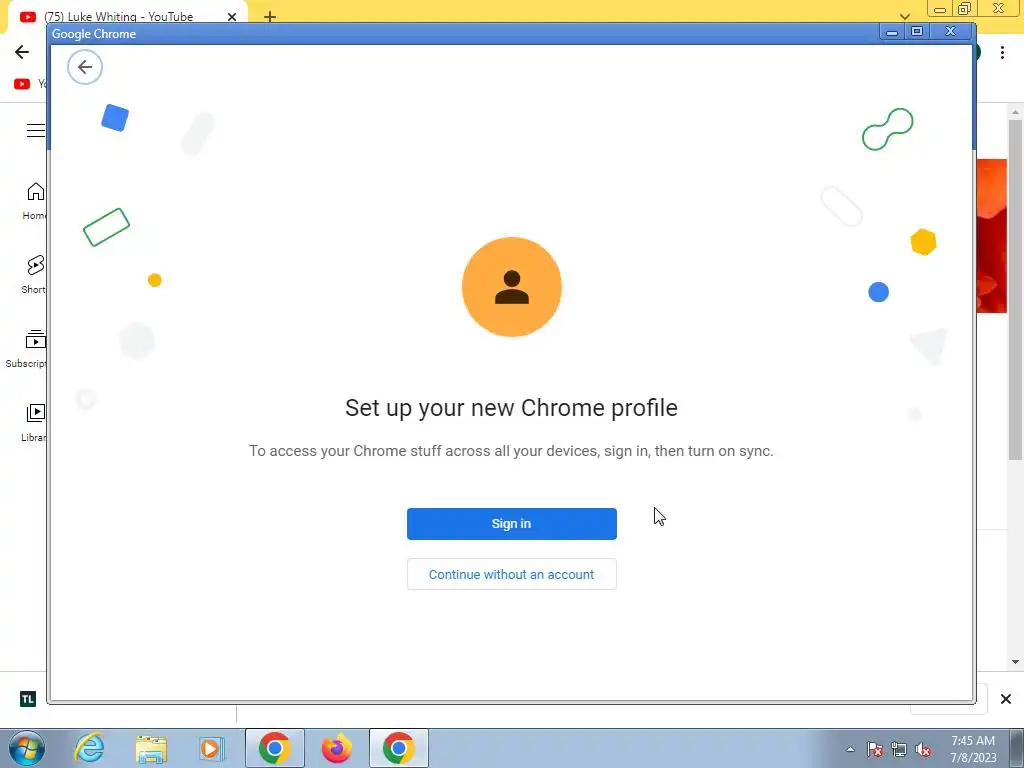Image resolution: width=1024 pixels, height=768 pixels.
Task: Open Action Center flag icon in tray
Action: click(x=875, y=749)
